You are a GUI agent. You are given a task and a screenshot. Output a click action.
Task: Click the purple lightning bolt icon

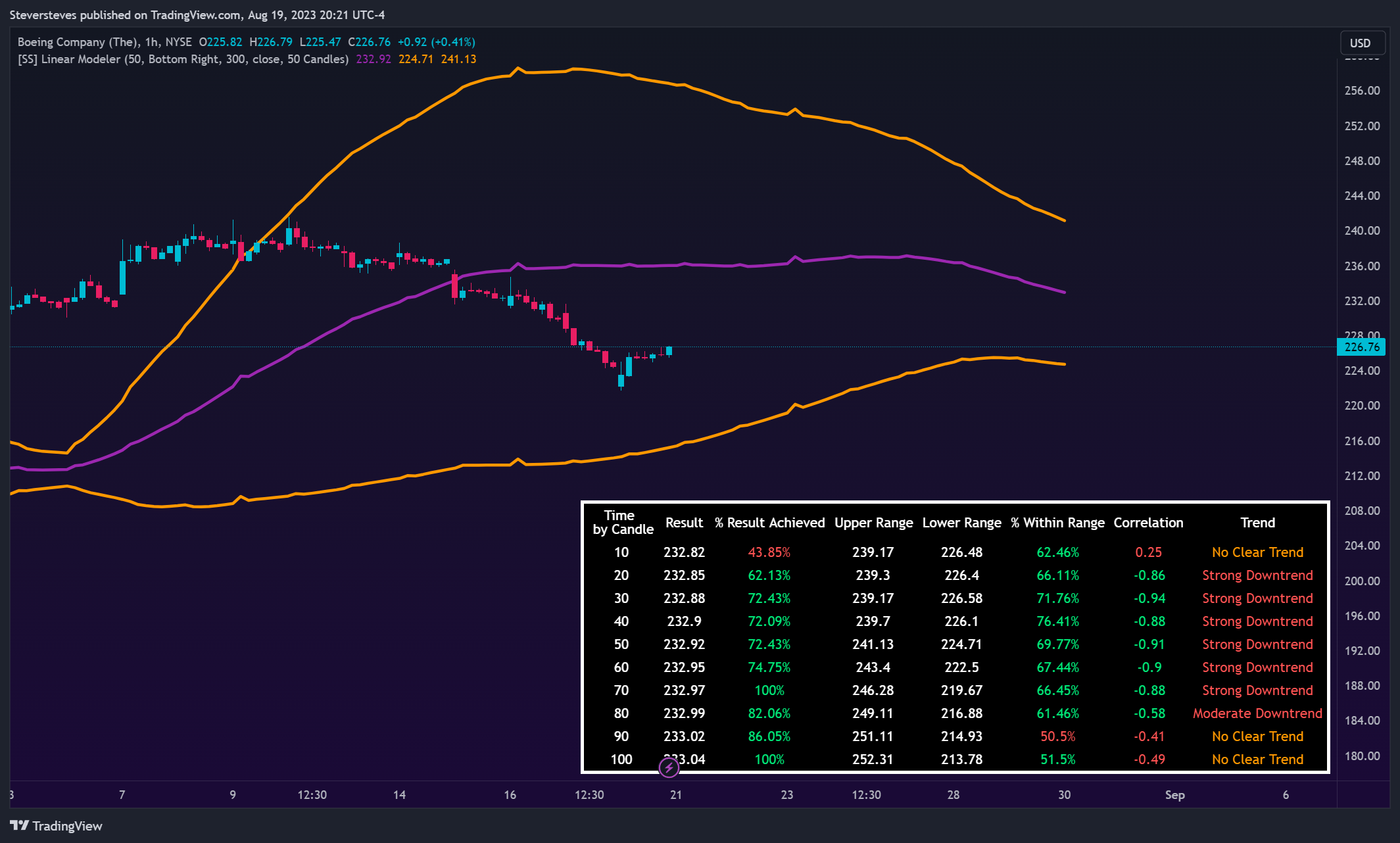tap(669, 767)
